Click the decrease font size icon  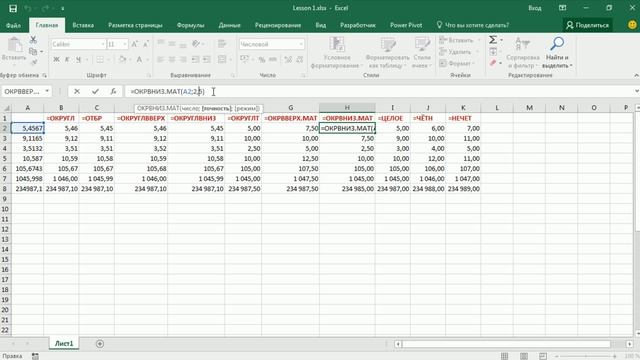pos(146,44)
